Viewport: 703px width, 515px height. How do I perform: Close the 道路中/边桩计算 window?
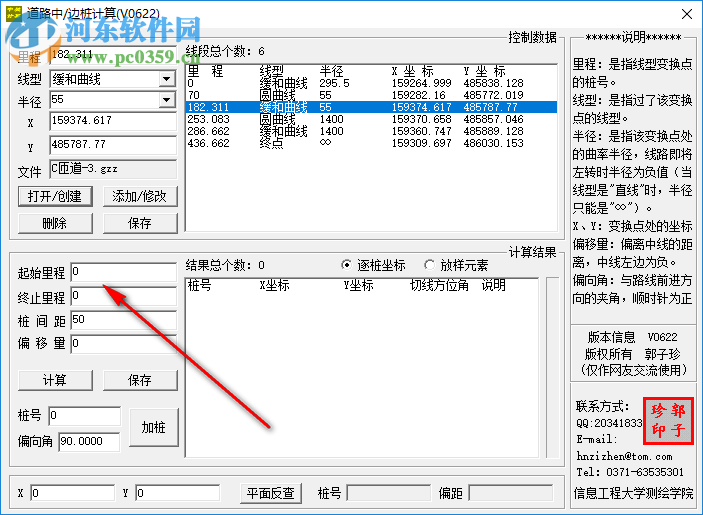tap(686, 14)
